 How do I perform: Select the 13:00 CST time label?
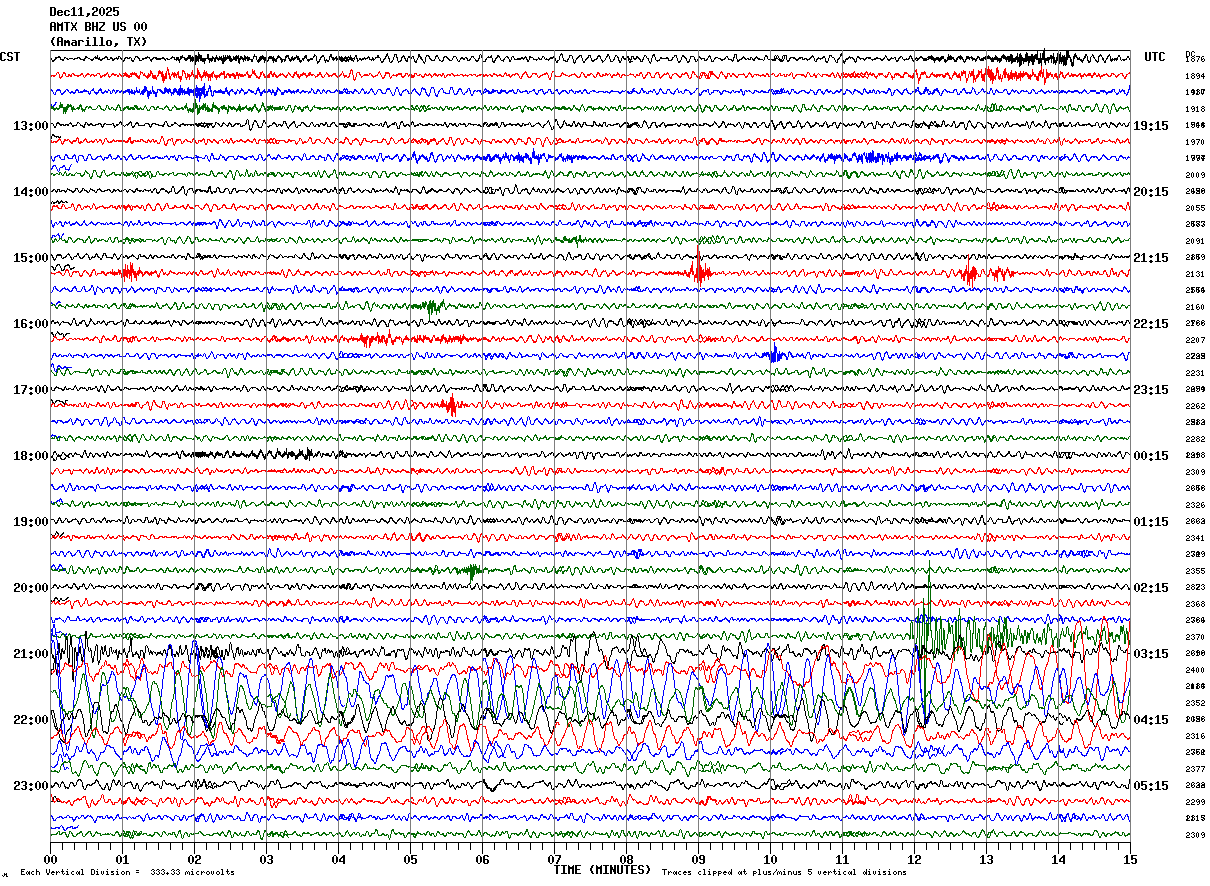(30, 126)
